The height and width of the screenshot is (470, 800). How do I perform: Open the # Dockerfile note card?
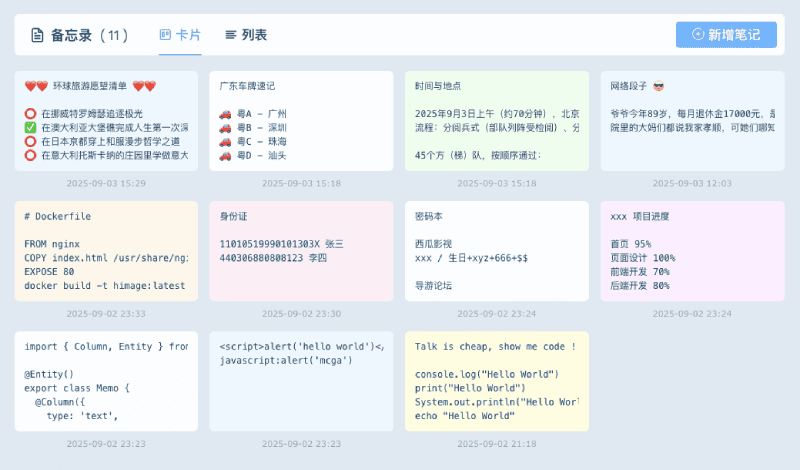coord(106,250)
